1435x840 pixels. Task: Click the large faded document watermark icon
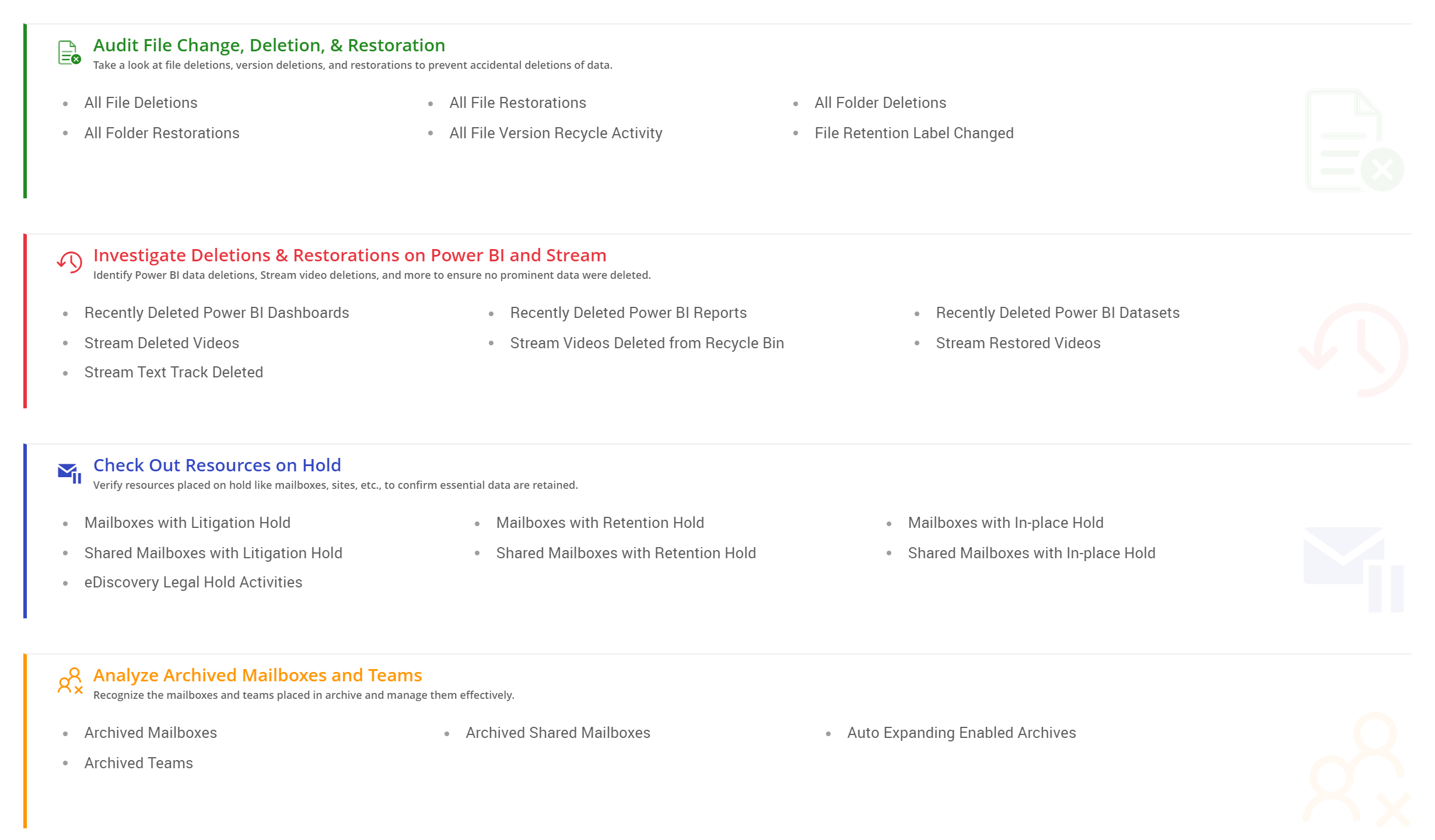pos(1353,141)
